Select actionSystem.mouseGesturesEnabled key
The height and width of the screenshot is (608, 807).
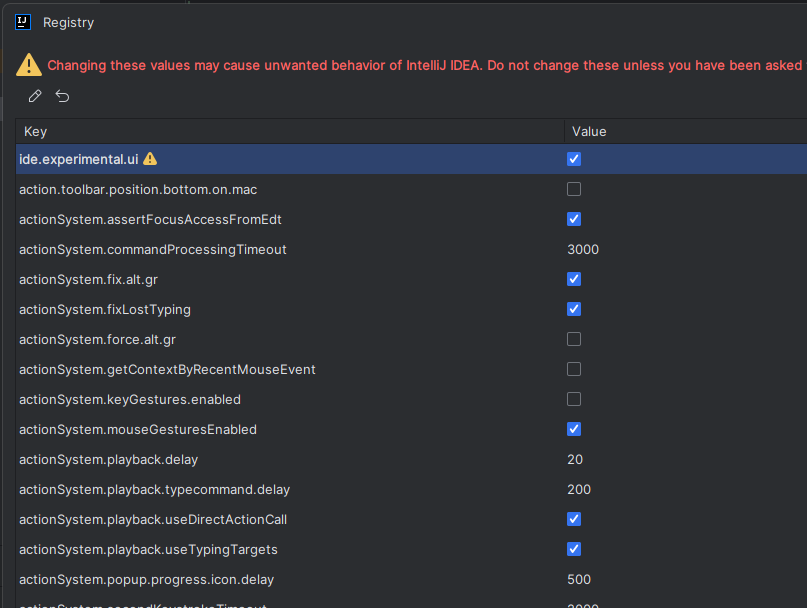click(x=138, y=429)
